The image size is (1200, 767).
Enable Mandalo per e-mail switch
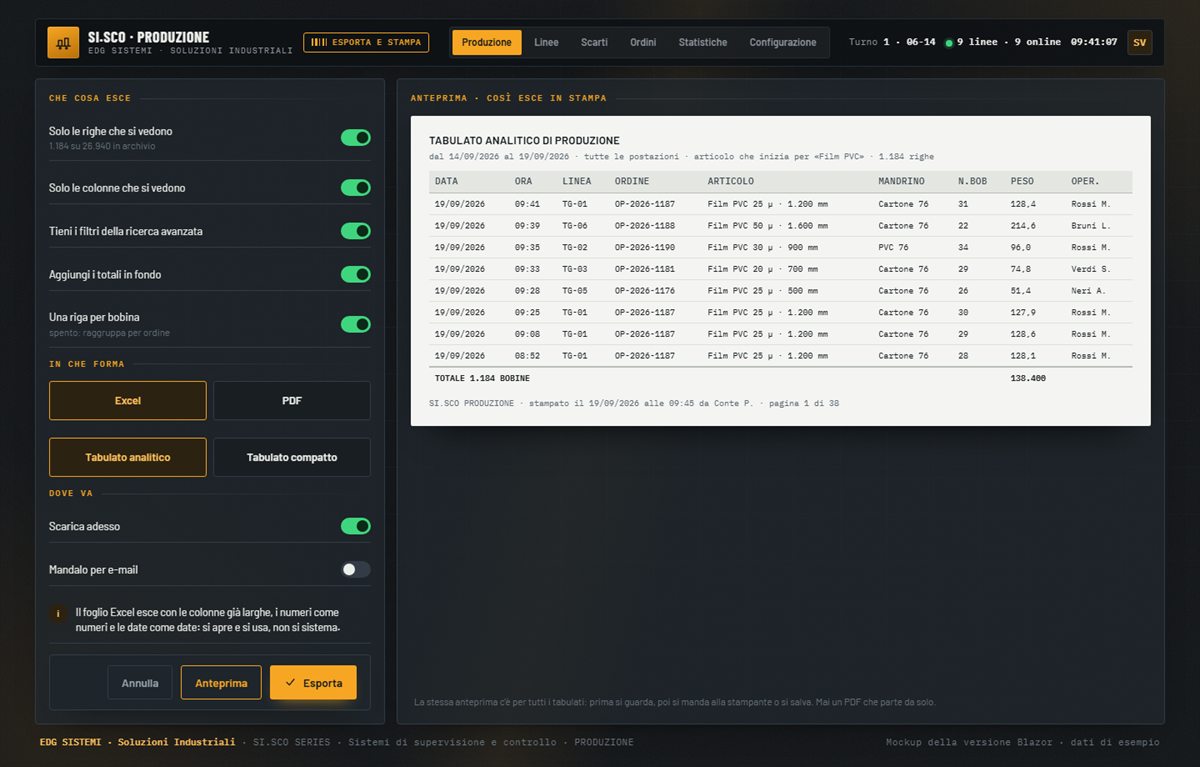tap(355, 569)
